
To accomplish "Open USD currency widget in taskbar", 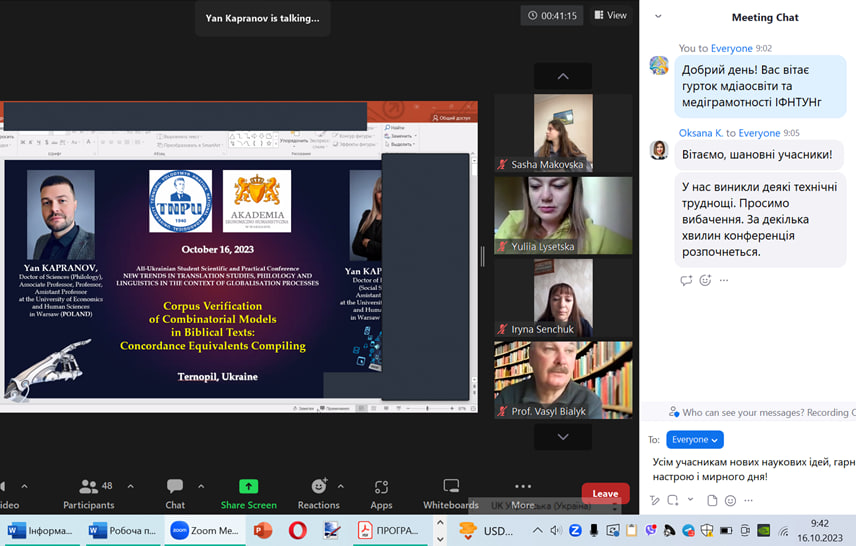I will coord(486,531).
